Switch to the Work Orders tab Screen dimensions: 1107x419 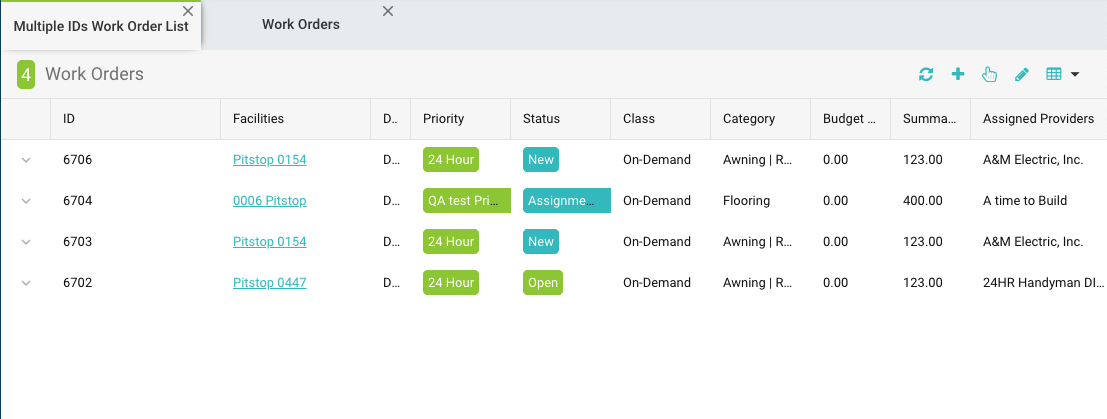click(300, 25)
